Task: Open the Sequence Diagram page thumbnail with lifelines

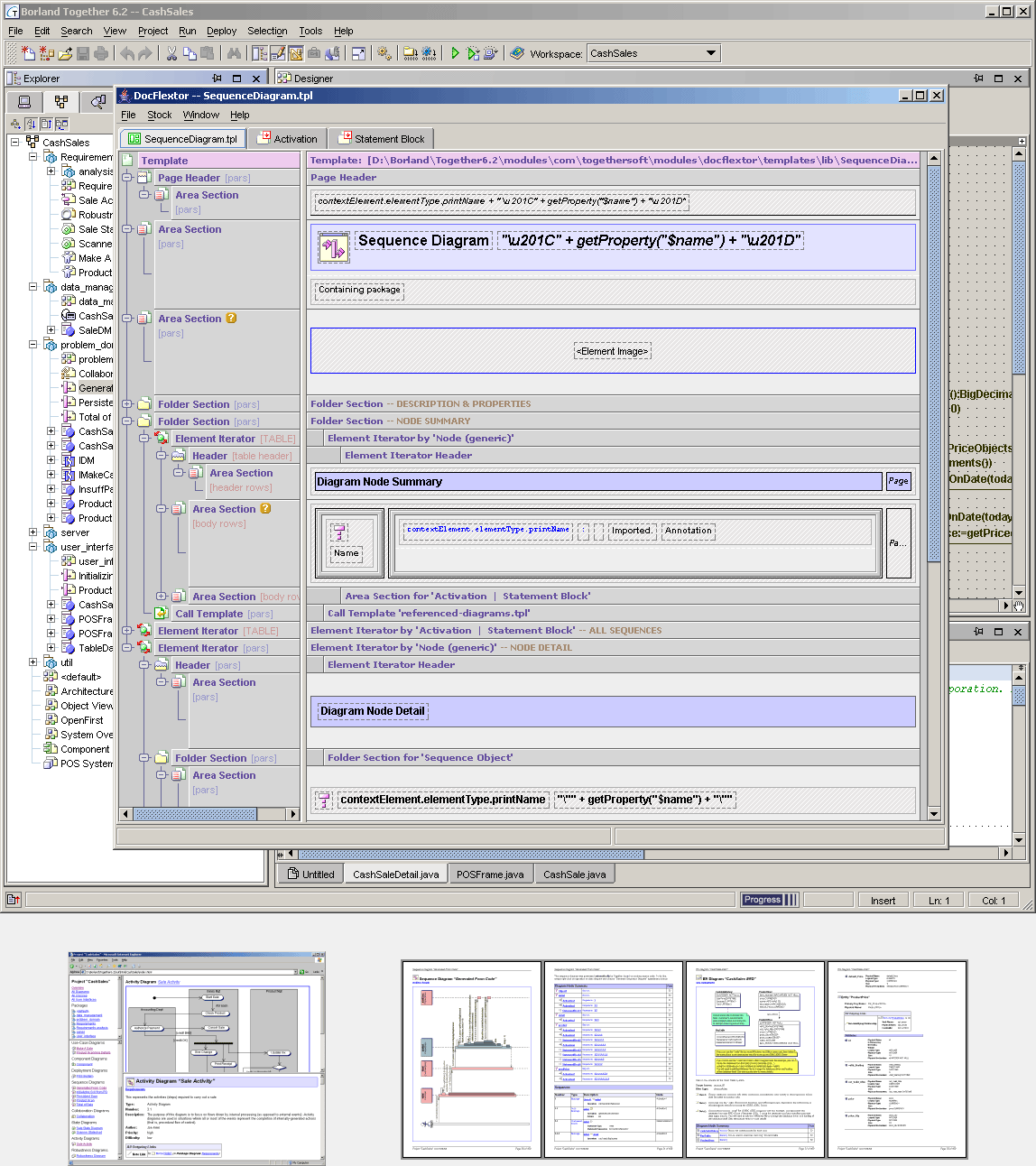Action: 472,1059
